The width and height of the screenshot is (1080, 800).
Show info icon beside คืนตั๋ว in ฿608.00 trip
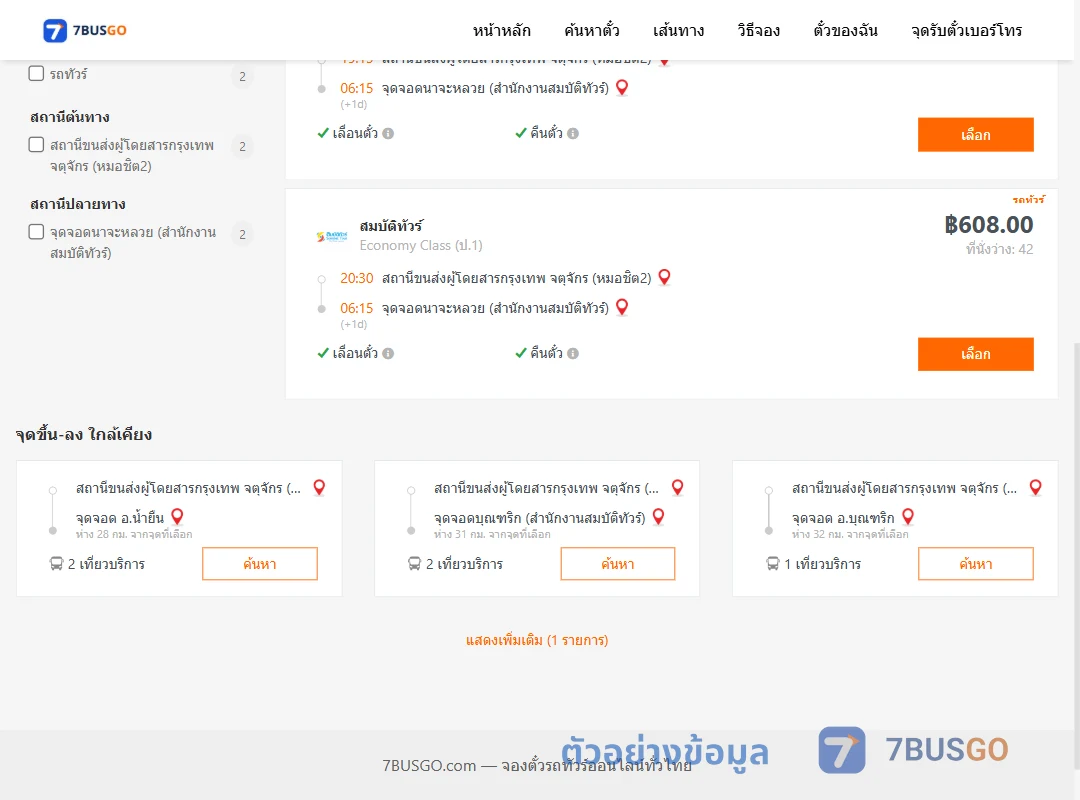tap(573, 353)
